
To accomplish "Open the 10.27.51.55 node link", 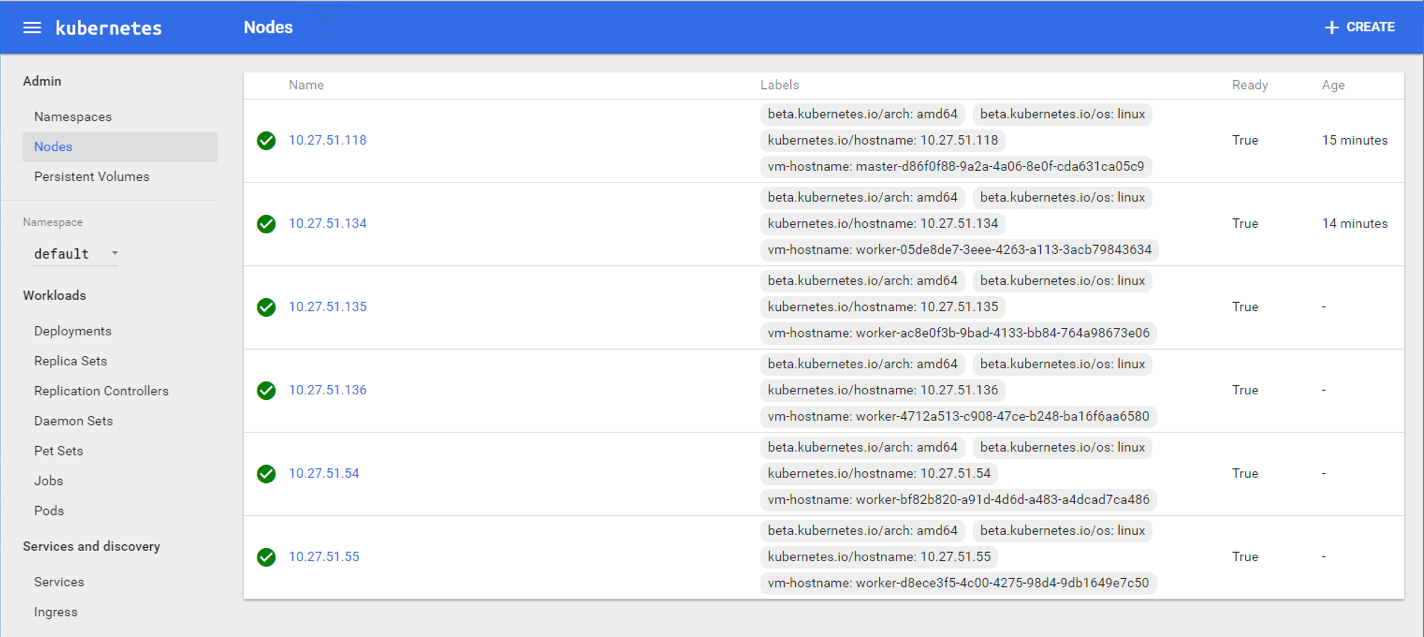I will [x=324, y=557].
